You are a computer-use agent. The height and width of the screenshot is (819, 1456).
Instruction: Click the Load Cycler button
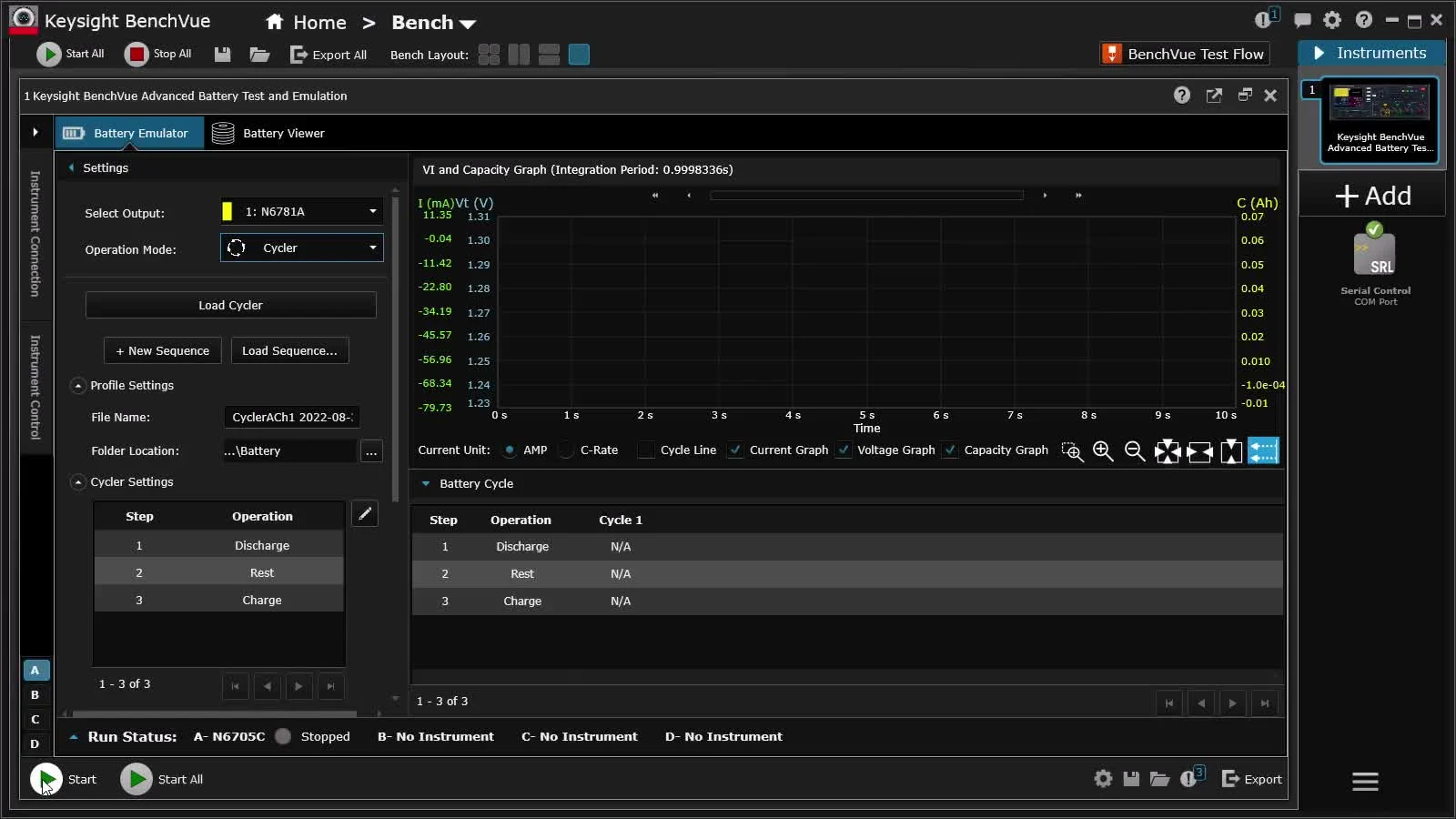point(230,306)
